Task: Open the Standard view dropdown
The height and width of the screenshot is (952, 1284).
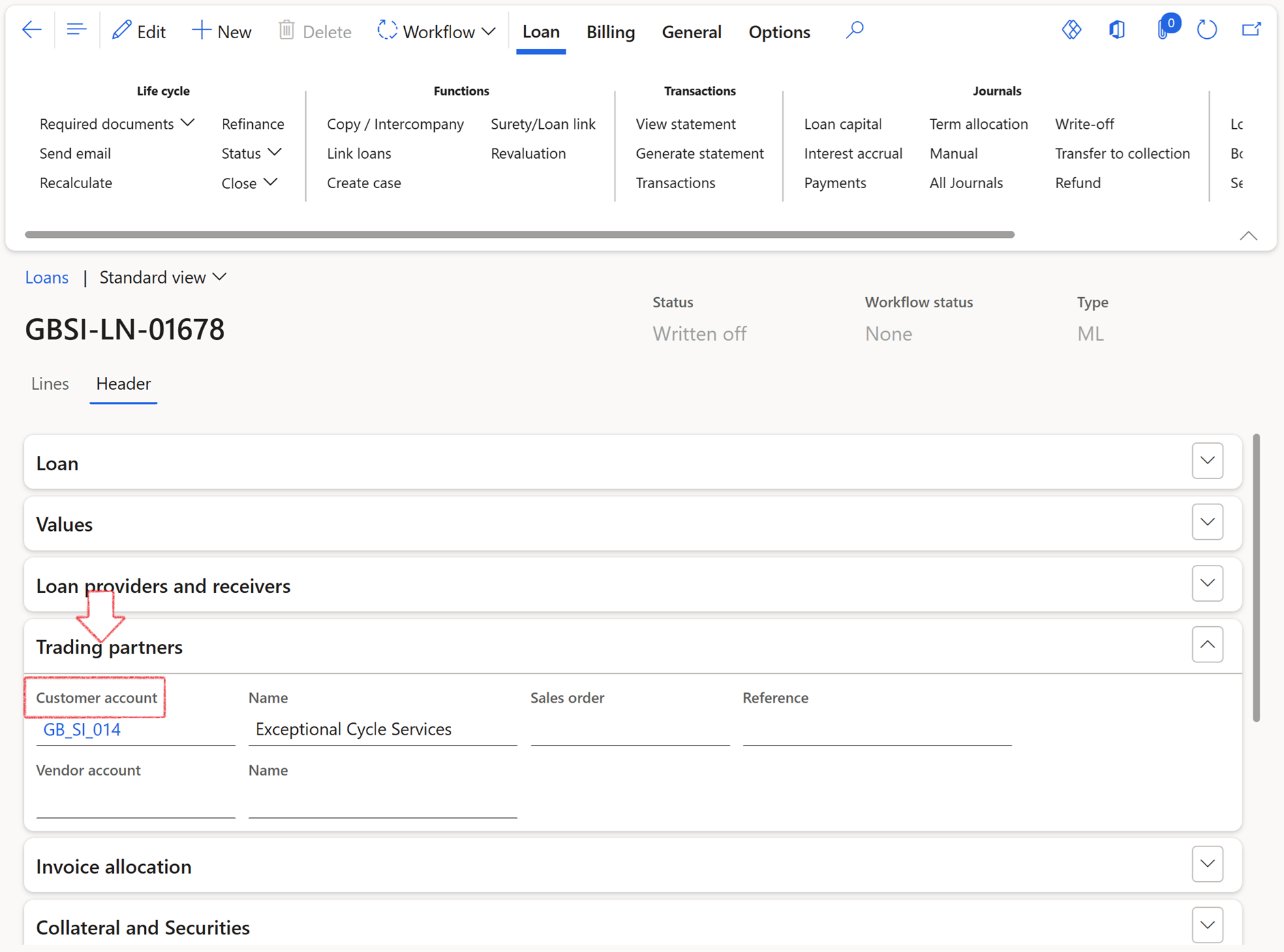Action: tap(163, 277)
